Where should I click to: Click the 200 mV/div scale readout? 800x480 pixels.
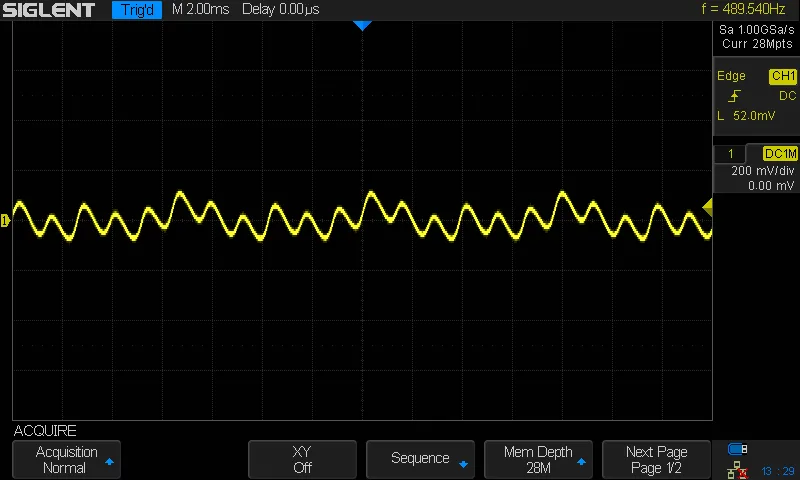pos(763,171)
